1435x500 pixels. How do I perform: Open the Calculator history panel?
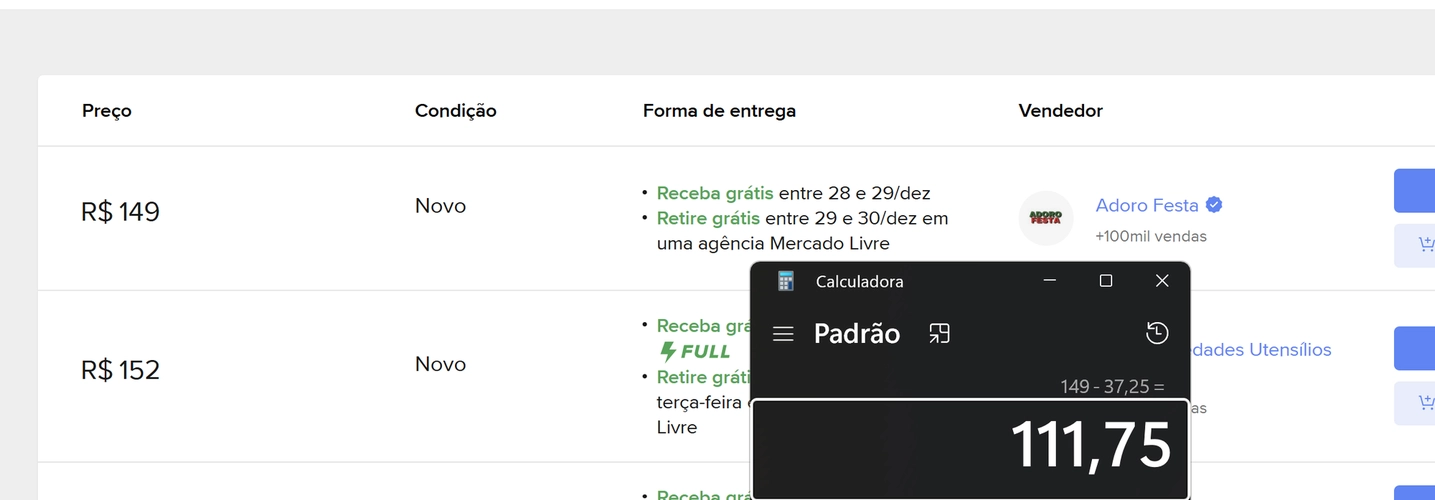(x=1157, y=333)
